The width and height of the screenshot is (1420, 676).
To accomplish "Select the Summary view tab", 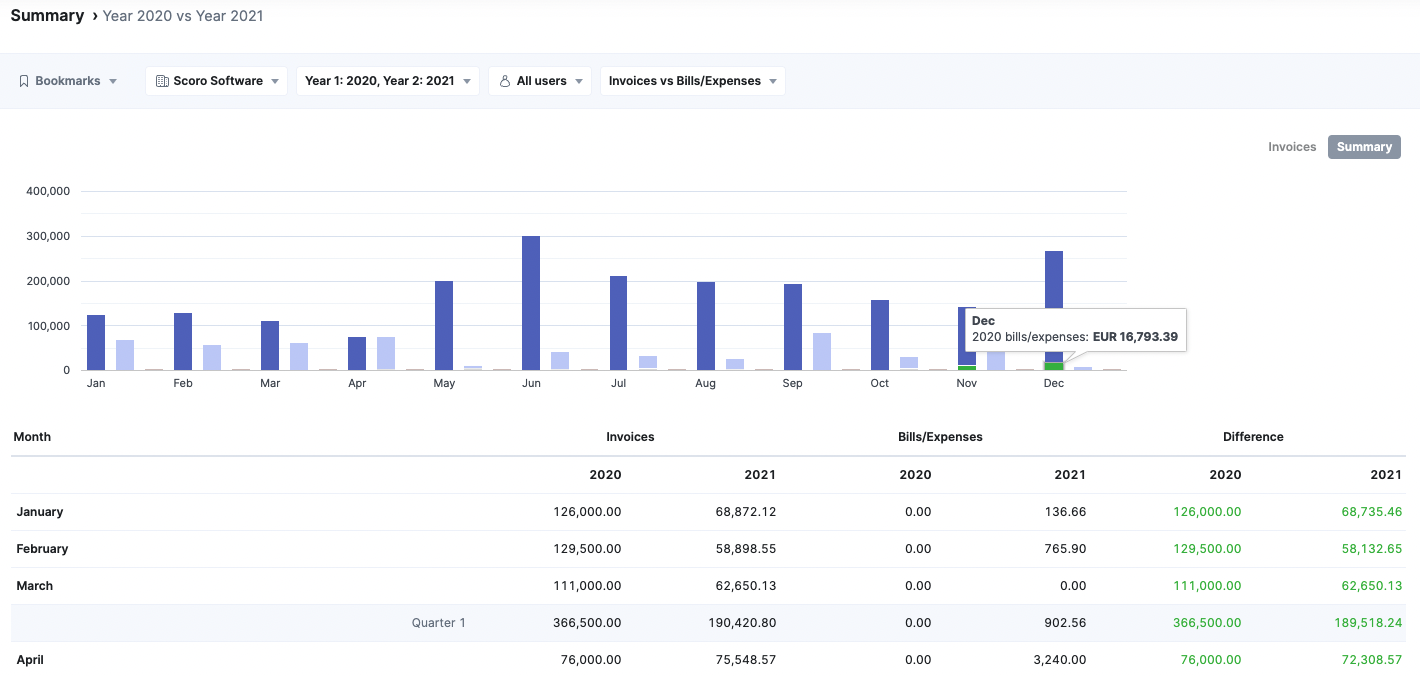I will pyautogui.click(x=1364, y=147).
